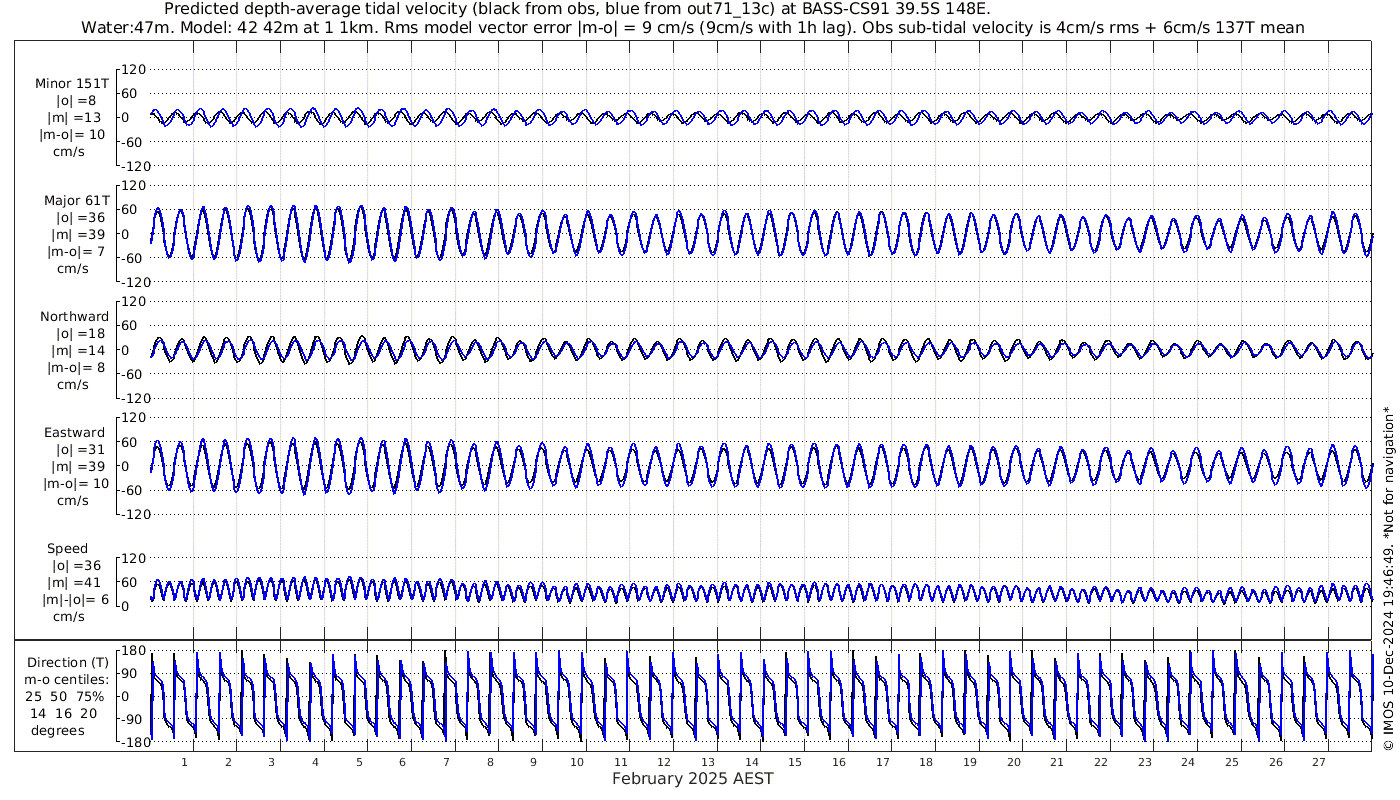Image resolution: width=1400 pixels, height=800 pixels.
Task: Click the '25 50 75%' centile header
Action: 65,696
